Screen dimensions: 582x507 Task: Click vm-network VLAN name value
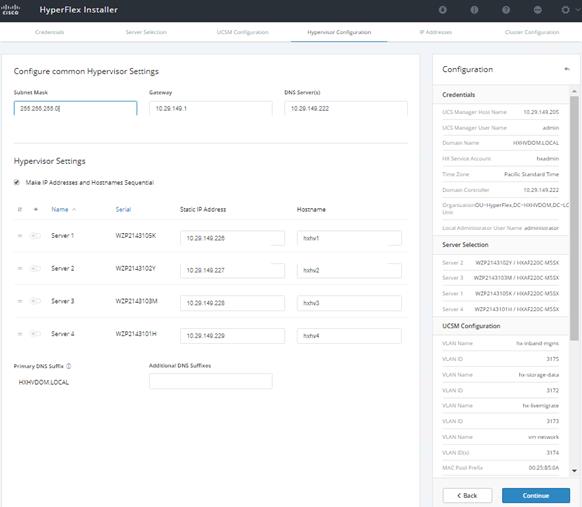pyautogui.click(x=543, y=437)
